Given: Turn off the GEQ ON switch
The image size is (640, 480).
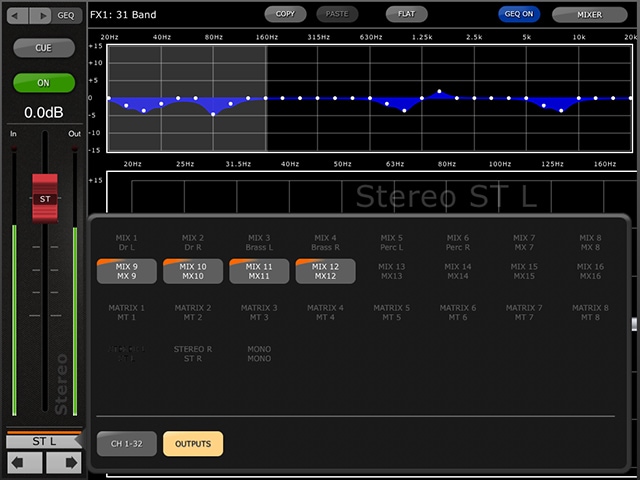Looking at the screenshot, I should pos(518,15).
